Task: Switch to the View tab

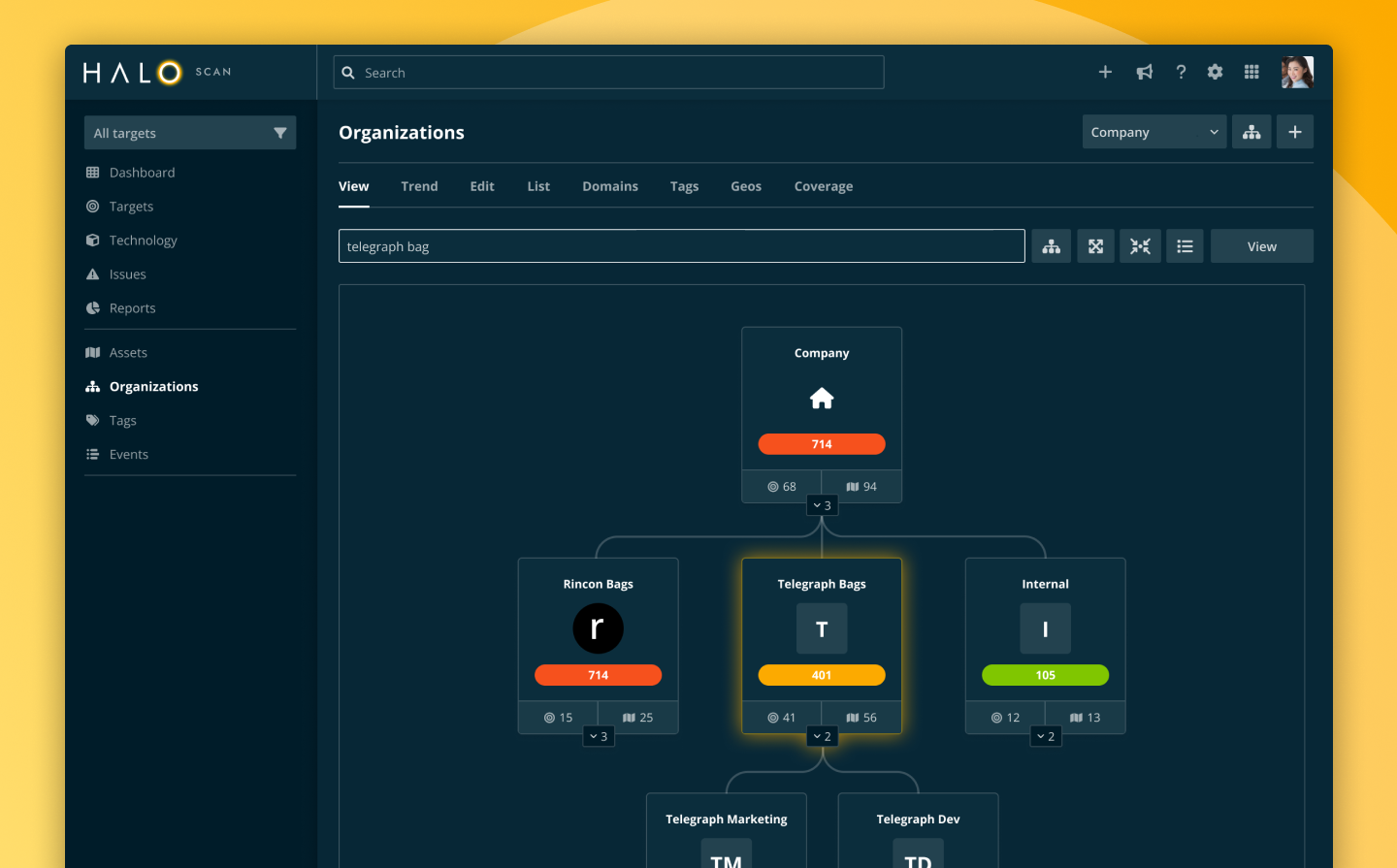Action: tap(354, 186)
